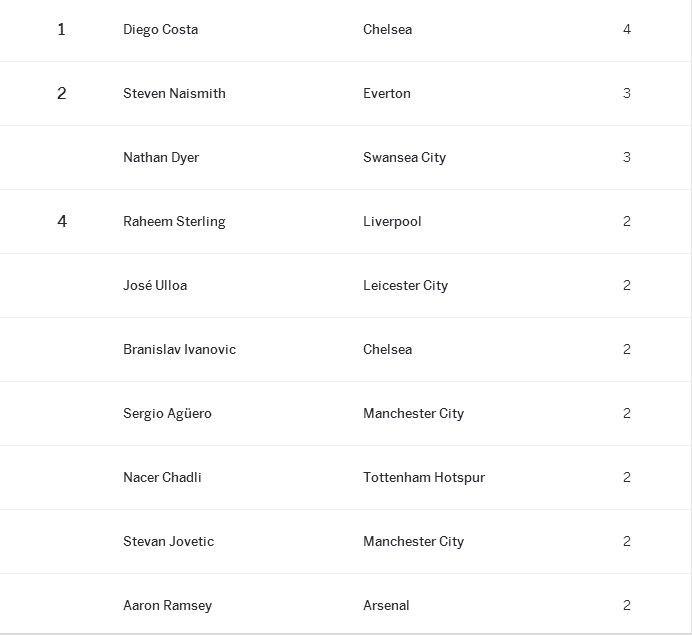Open Aaron Ramsey player entry
The height and width of the screenshot is (635, 692).
[168, 605]
